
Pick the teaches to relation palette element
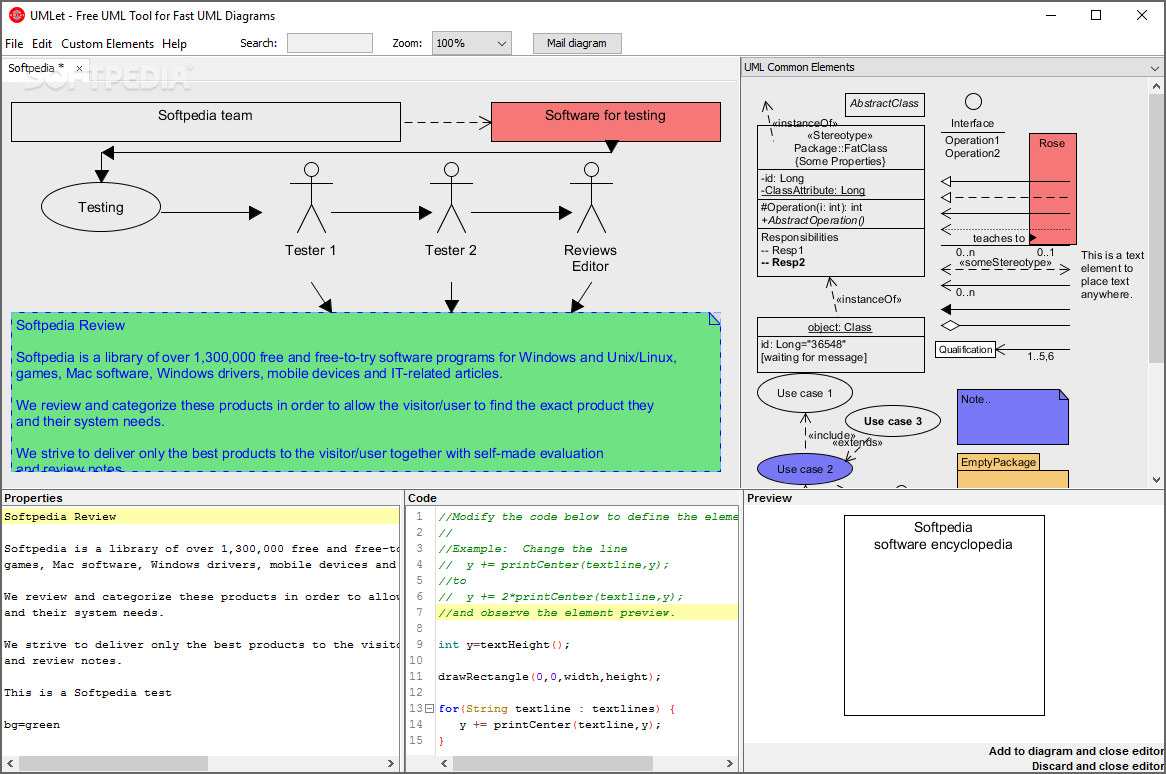[x=999, y=239]
